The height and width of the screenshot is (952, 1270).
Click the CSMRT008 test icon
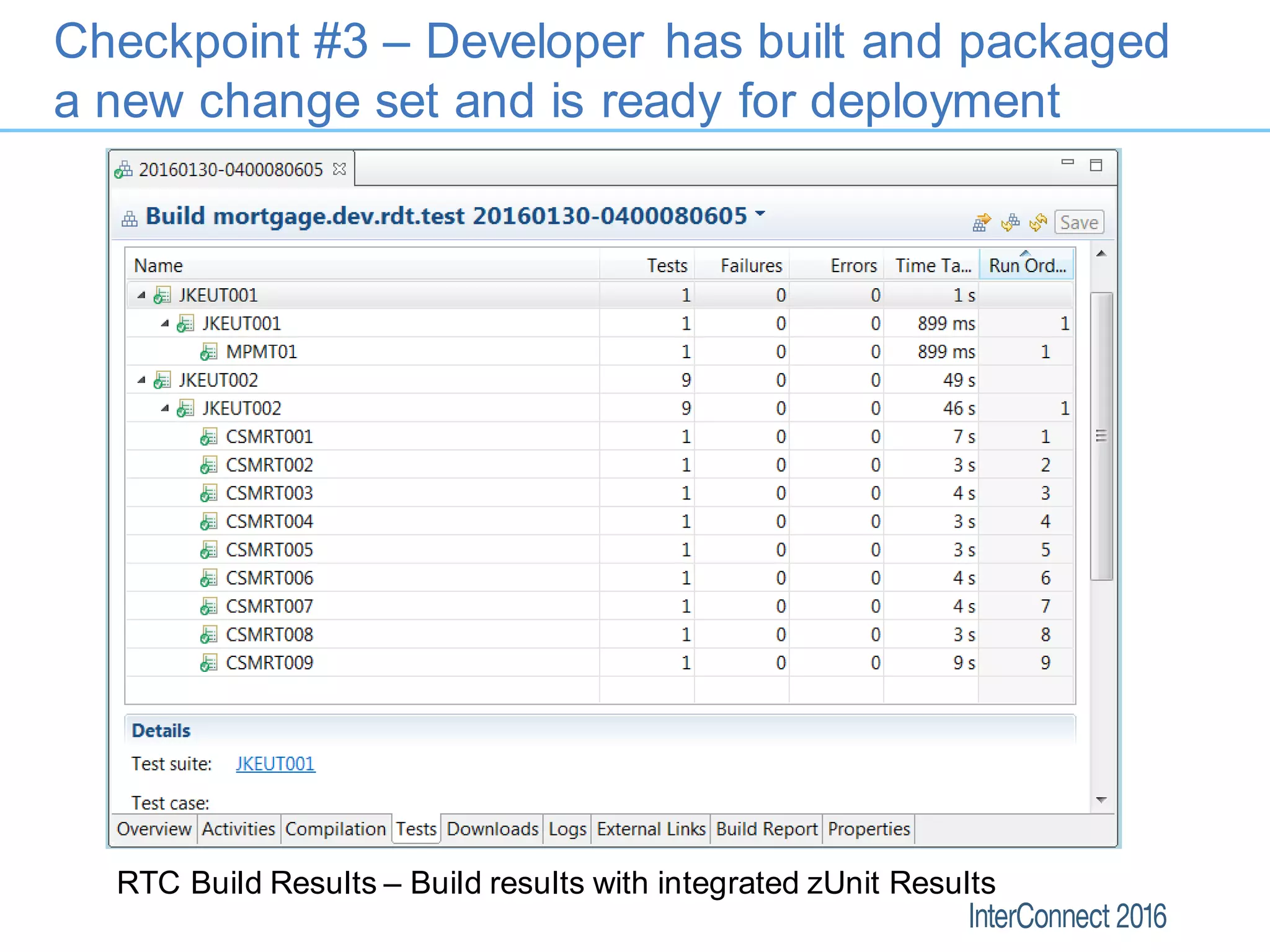point(209,635)
